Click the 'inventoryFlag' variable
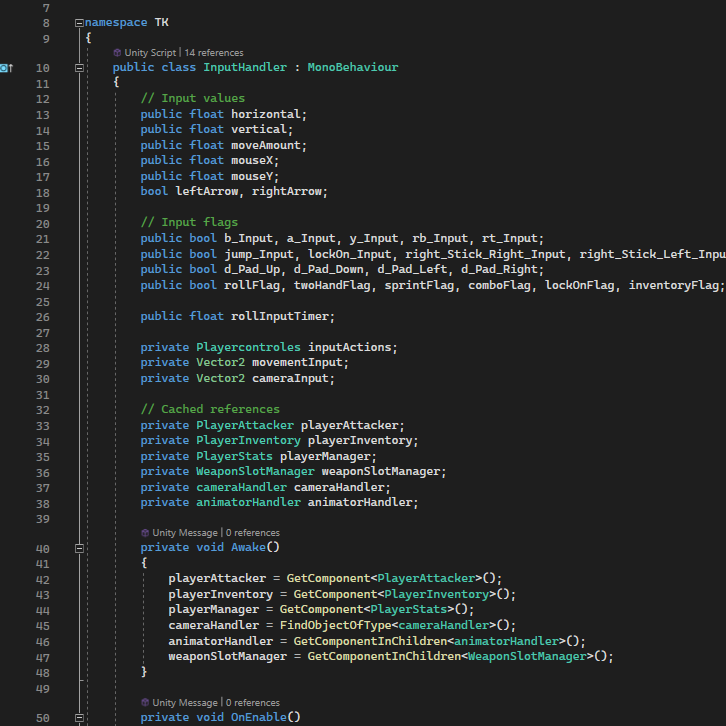The height and width of the screenshot is (726, 726). pos(674,285)
